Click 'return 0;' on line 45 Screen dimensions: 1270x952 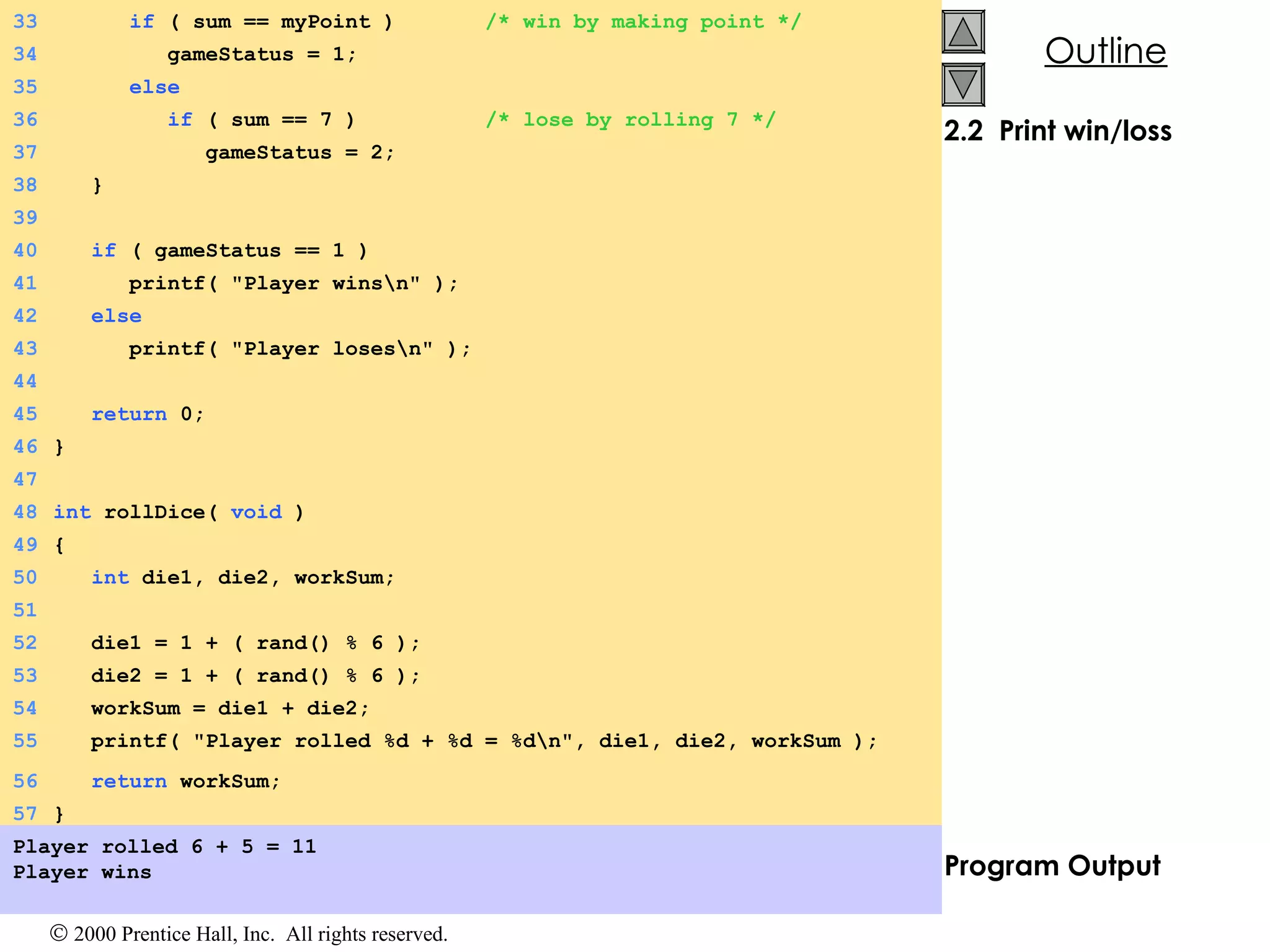(x=148, y=414)
